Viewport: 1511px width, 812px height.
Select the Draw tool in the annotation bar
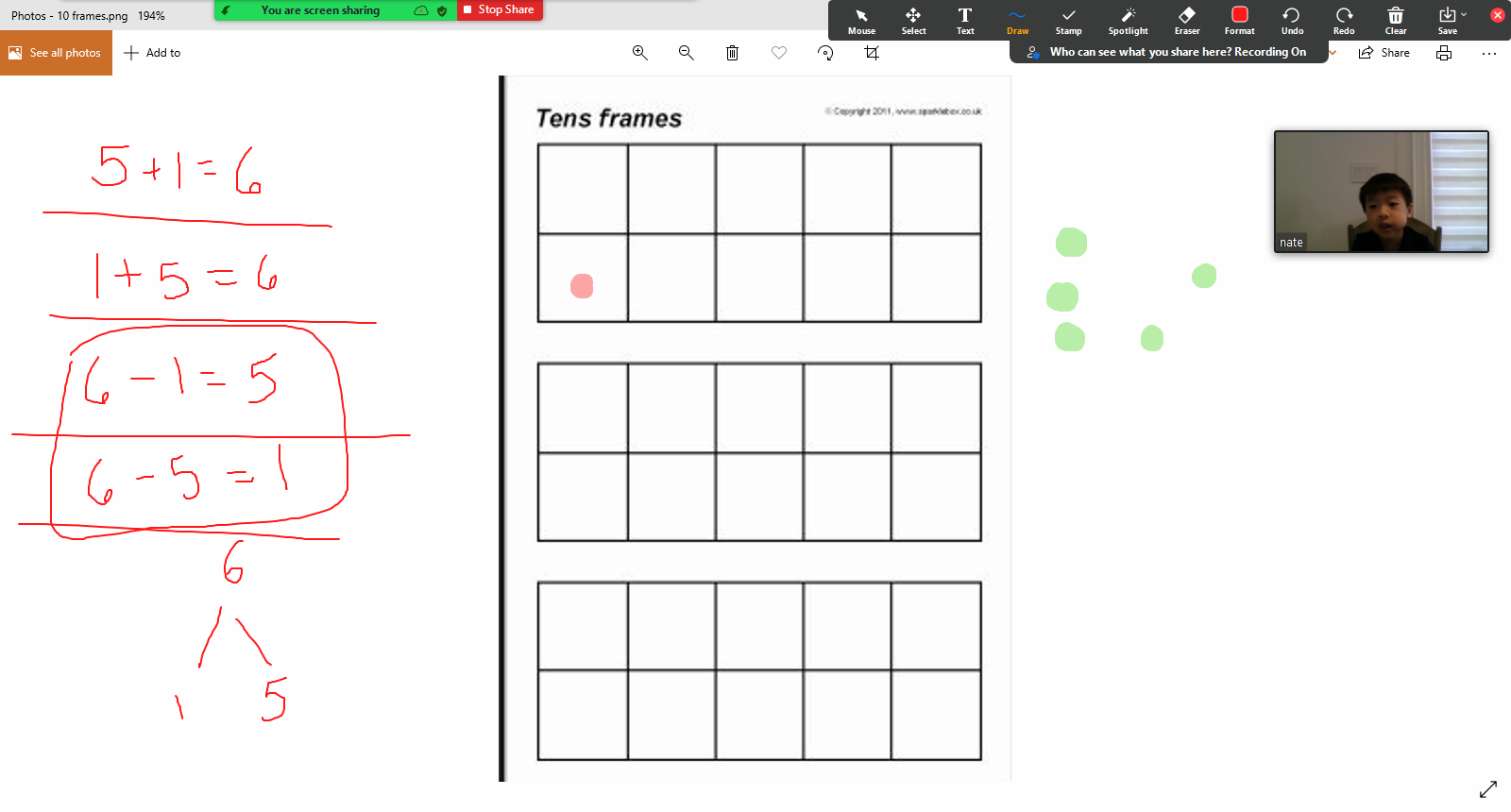1017,20
